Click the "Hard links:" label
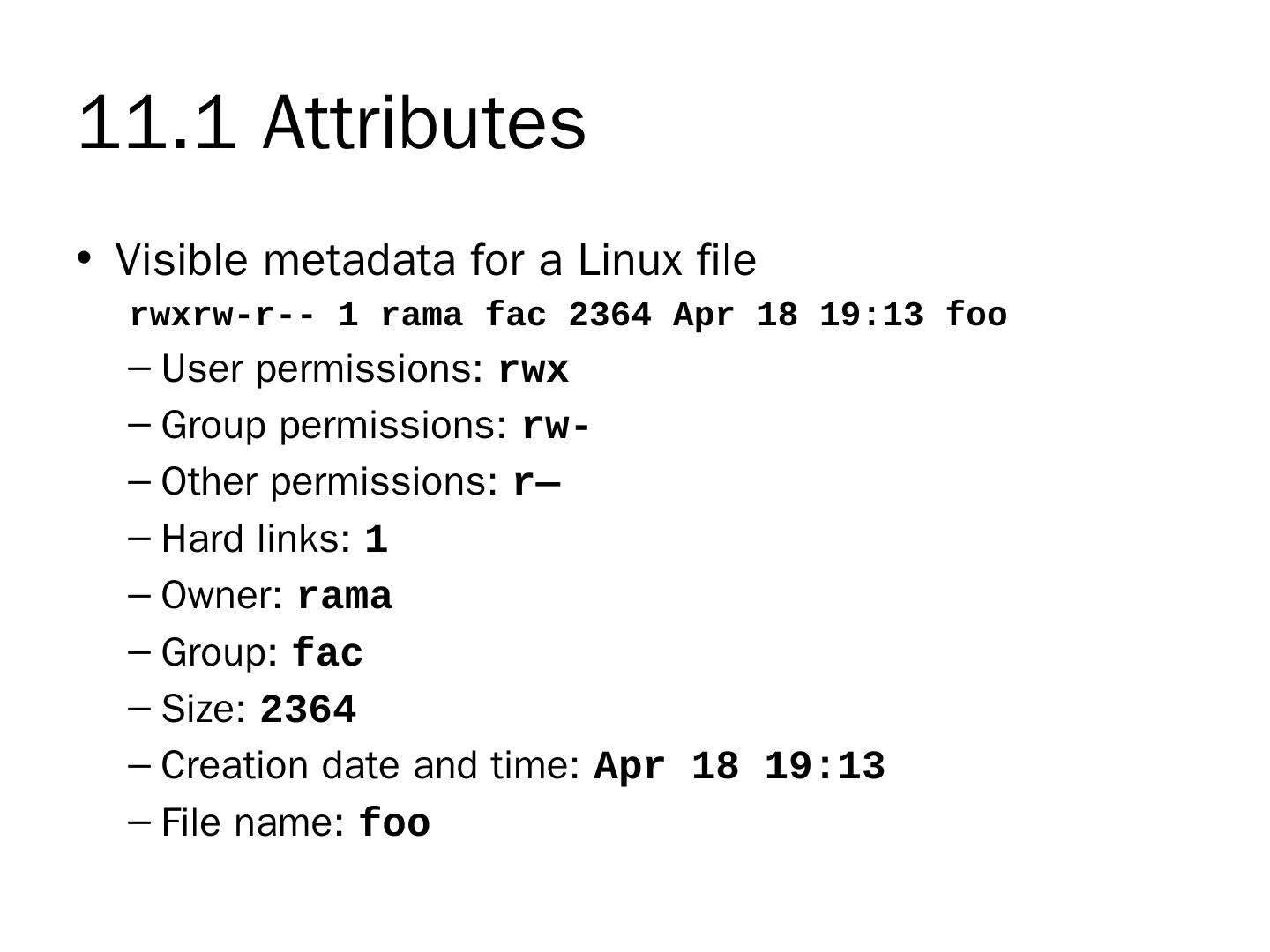 tap(257, 539)
